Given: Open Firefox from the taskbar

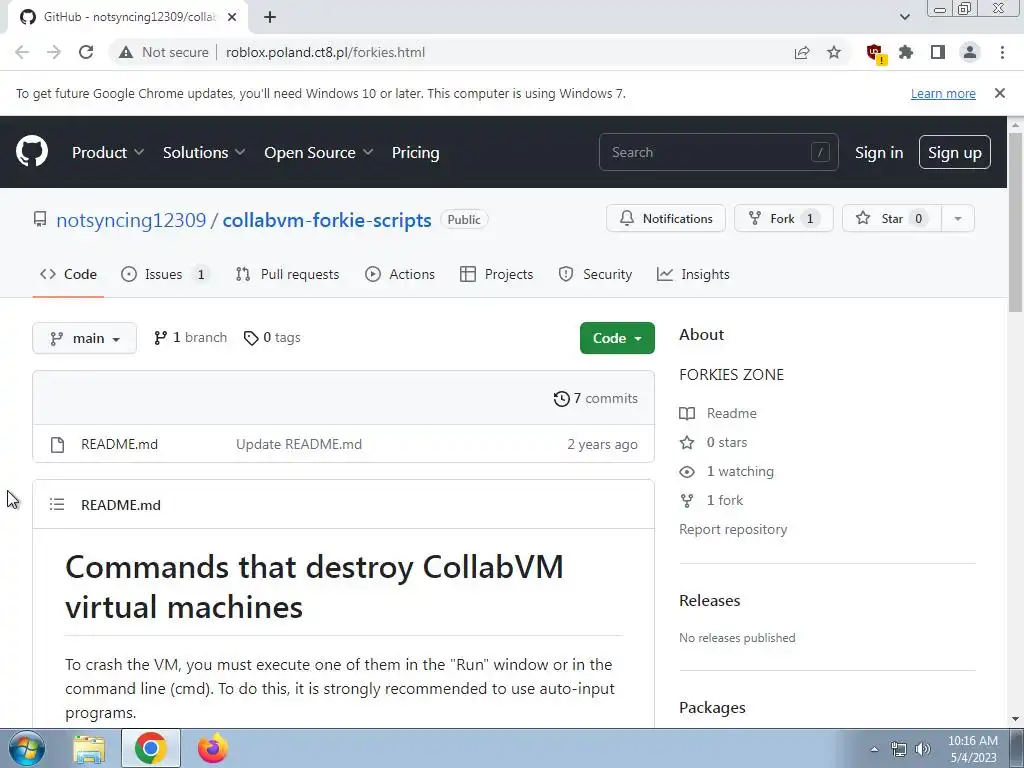Looking at the screenshot, I should tap(213, 748).
